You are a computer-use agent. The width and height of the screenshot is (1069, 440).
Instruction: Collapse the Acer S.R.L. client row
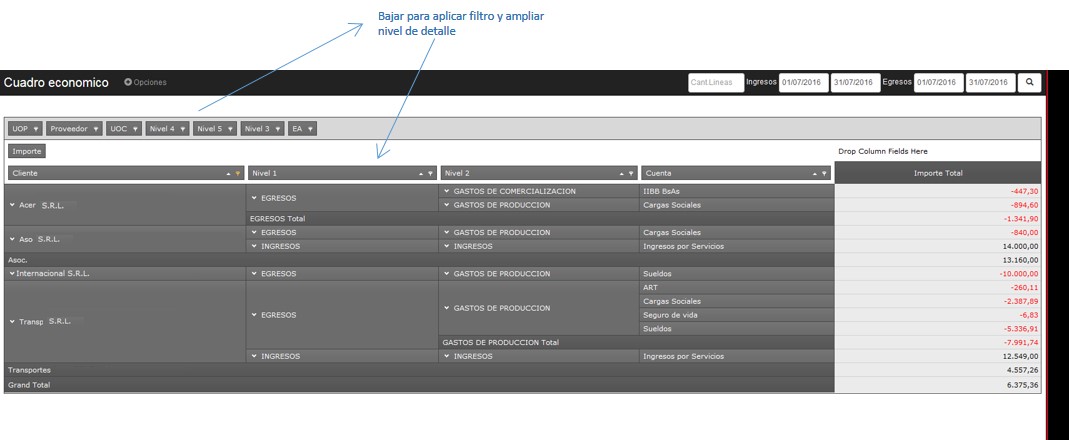click(x=12, y=205)
